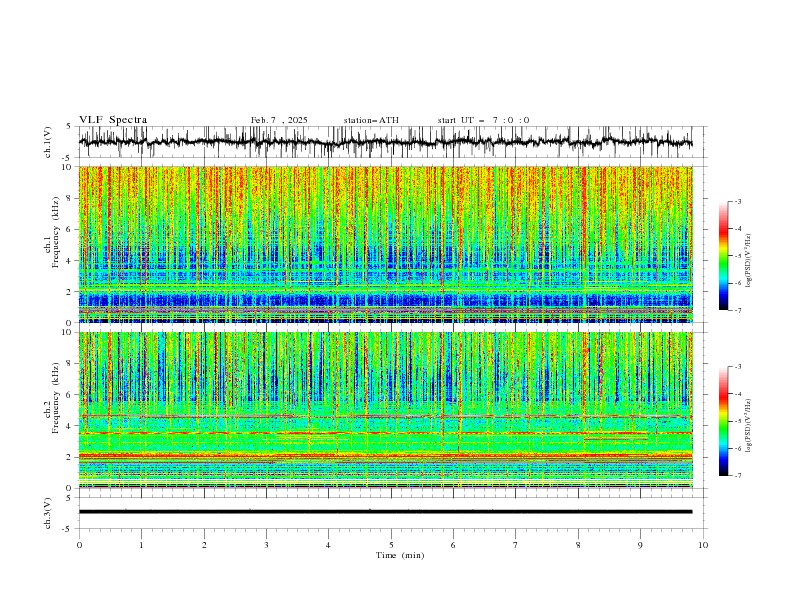Click the 'VLF Spectra' title text
The image size is (792, 612).
[113, 120]
